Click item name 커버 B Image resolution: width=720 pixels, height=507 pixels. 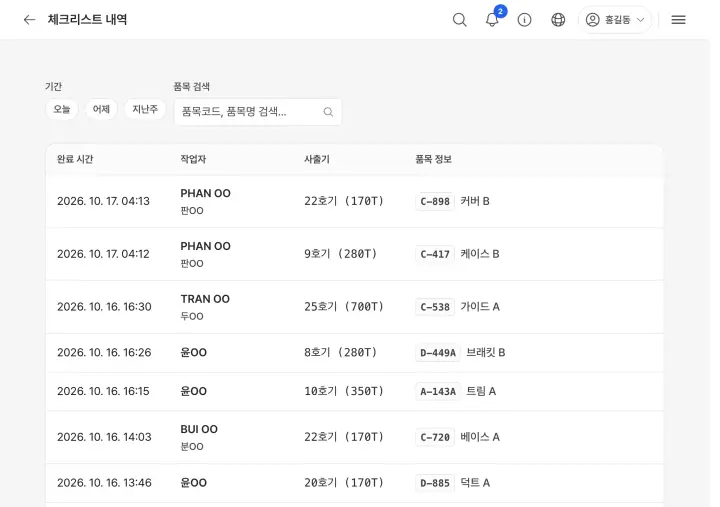[475, 201]
